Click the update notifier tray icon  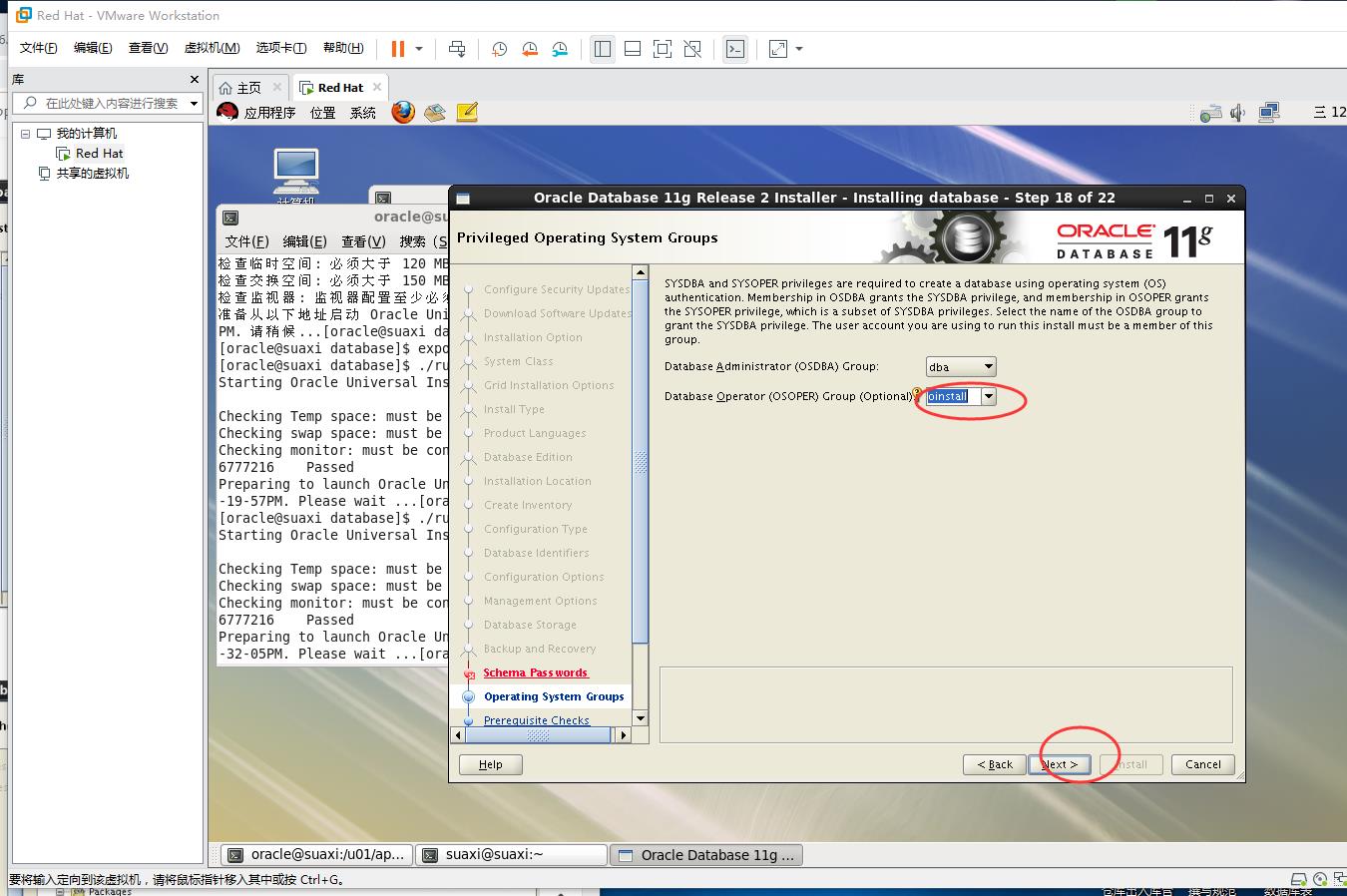click(1210, 113)
